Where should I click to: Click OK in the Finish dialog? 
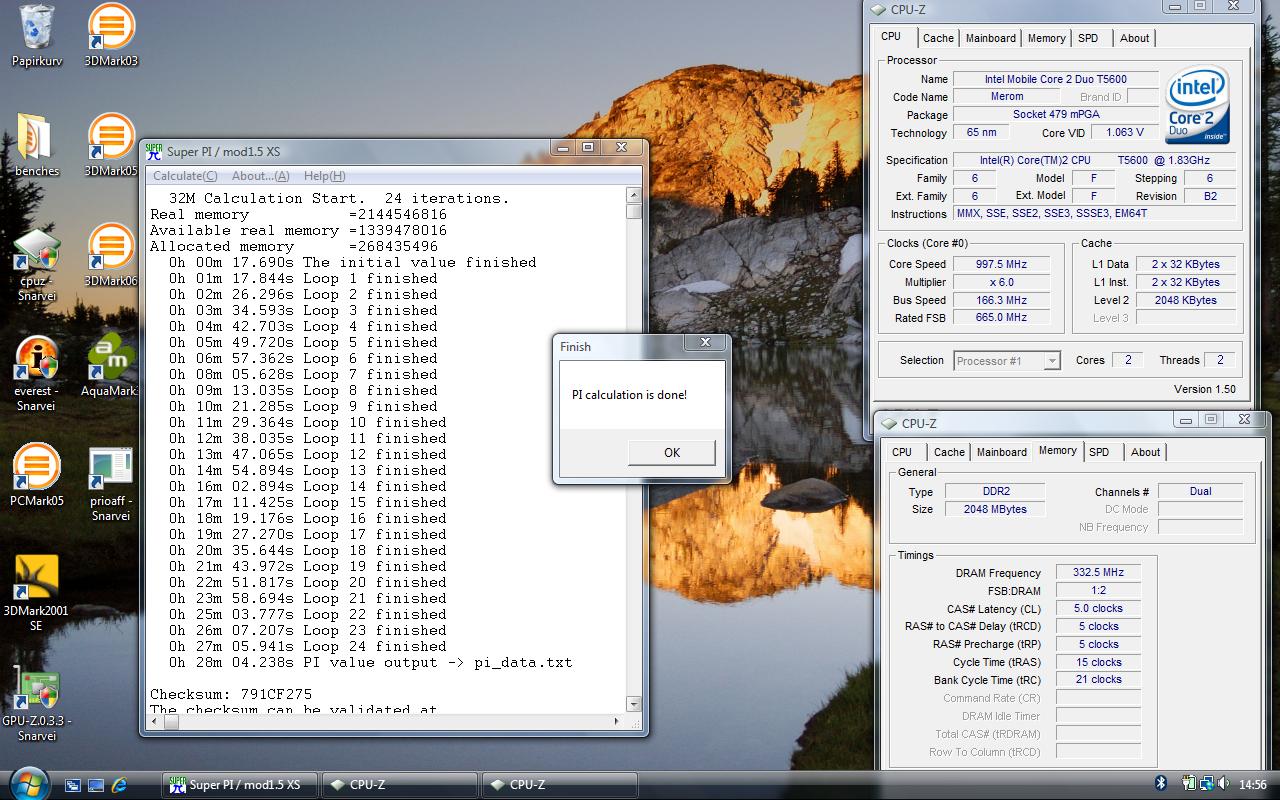(672, 452)
